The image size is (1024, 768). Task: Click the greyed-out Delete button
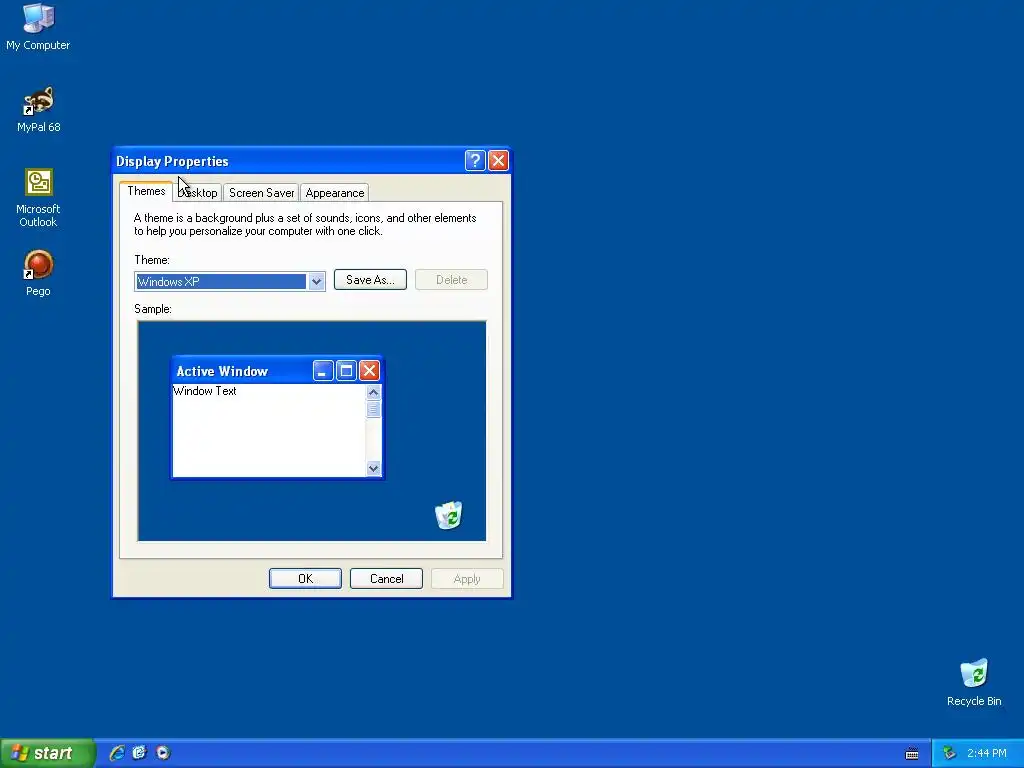point(451,280)
